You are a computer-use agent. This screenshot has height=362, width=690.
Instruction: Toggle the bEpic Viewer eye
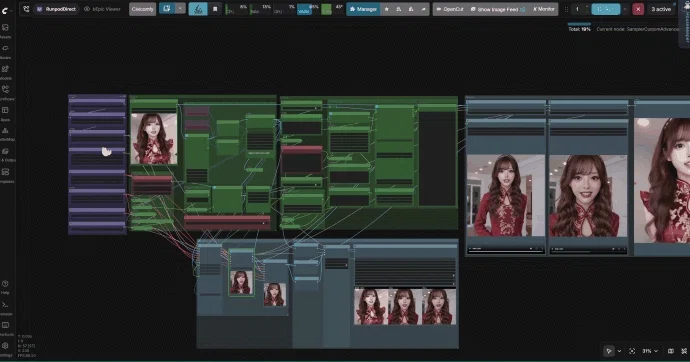(x=87, y=9)
